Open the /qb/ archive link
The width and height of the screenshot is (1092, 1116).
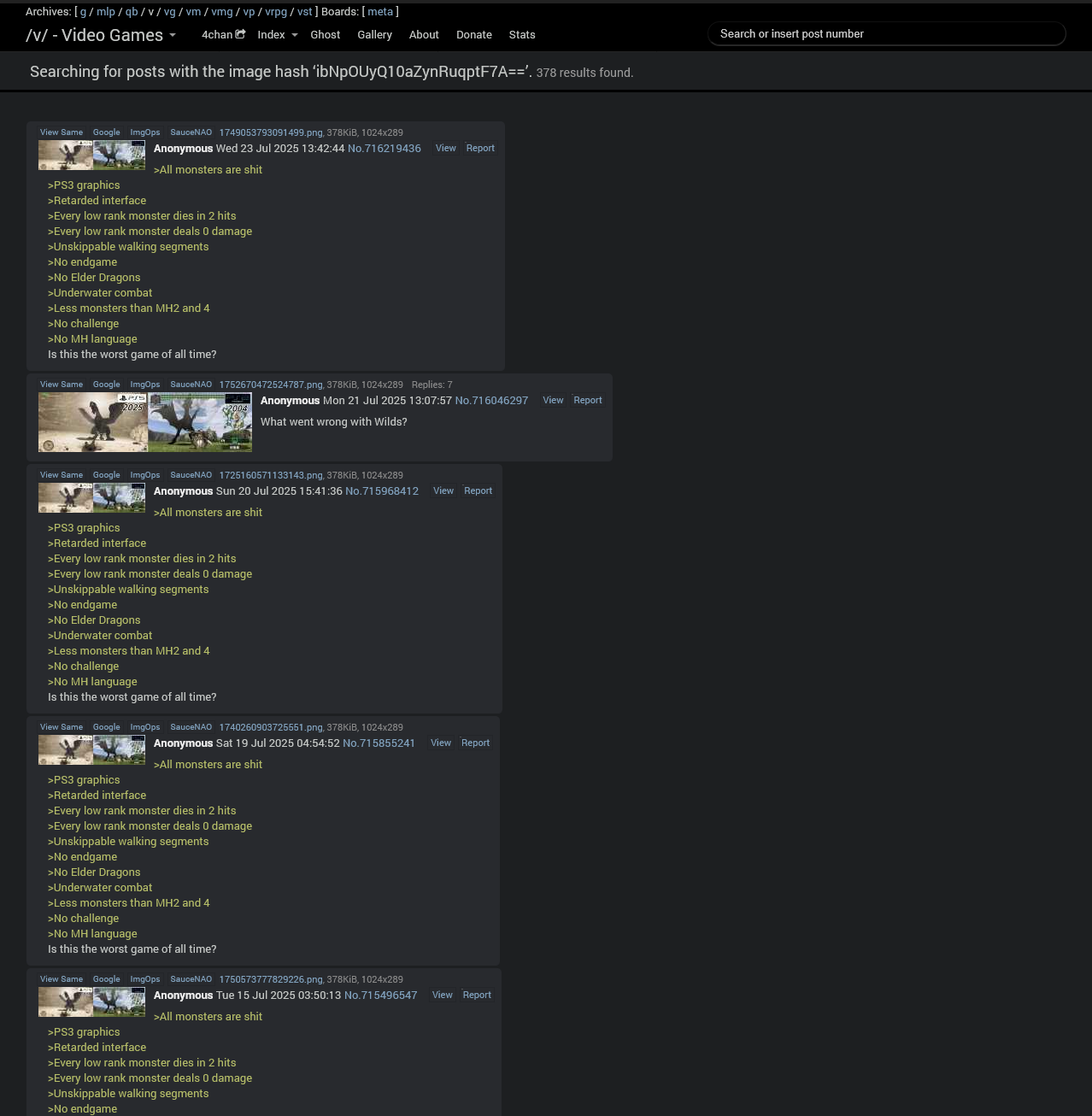click(132, 12)
